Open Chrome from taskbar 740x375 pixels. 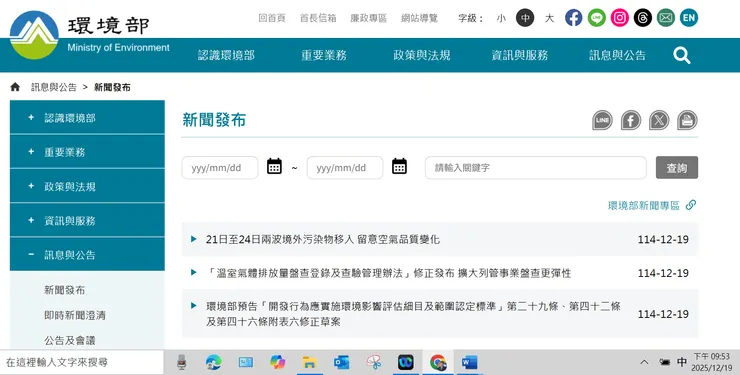(x=438, y=362)
